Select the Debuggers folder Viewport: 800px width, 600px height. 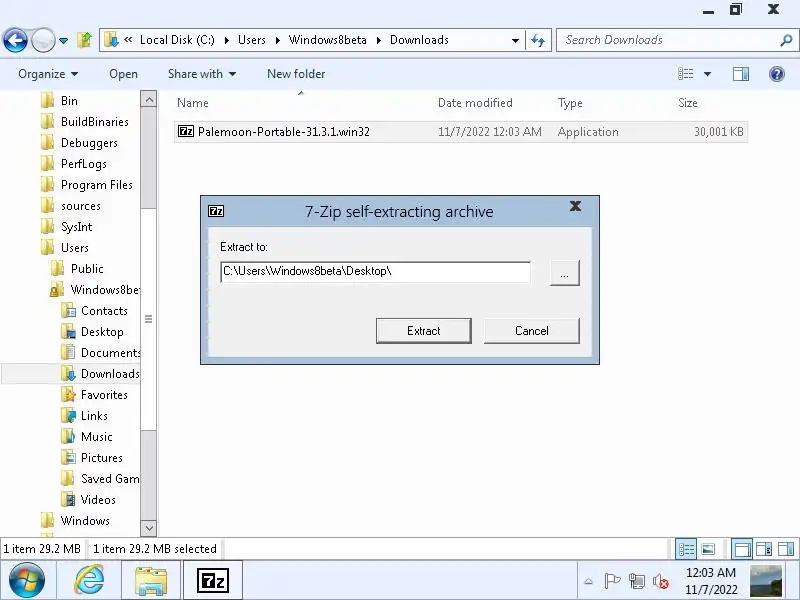89,142
